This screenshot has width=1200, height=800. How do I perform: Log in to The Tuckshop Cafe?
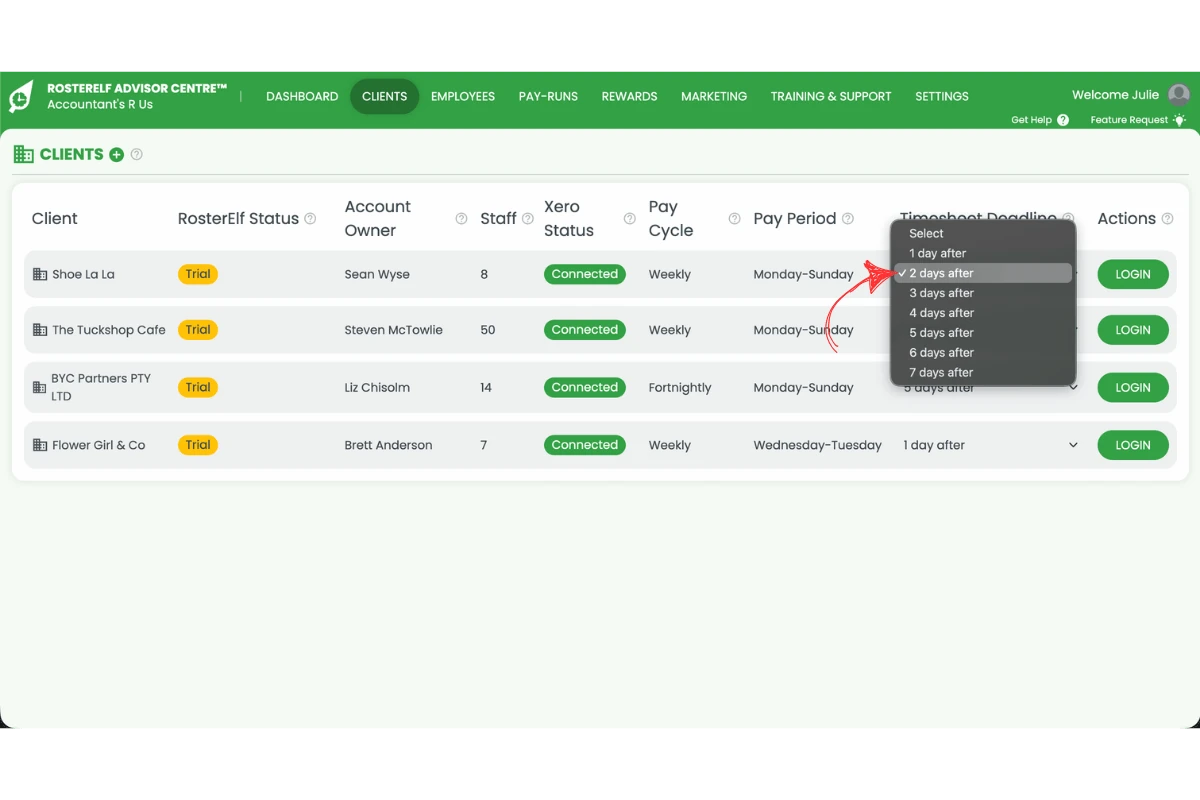(1133, 330)
